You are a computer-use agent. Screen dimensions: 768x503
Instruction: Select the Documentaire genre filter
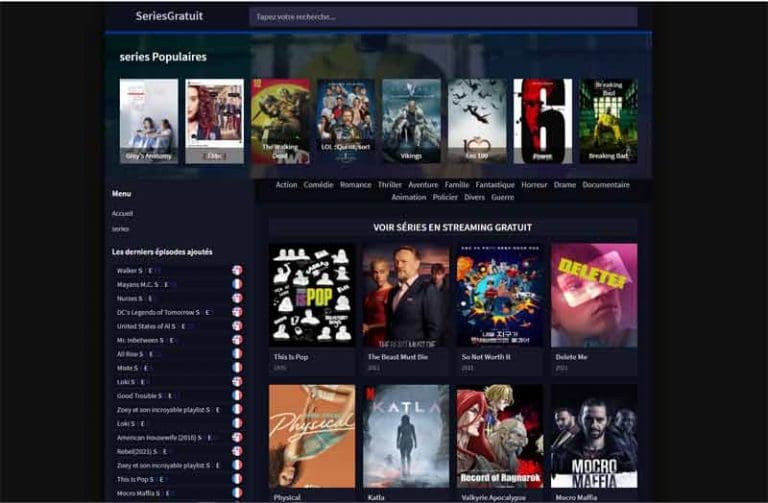606,185
